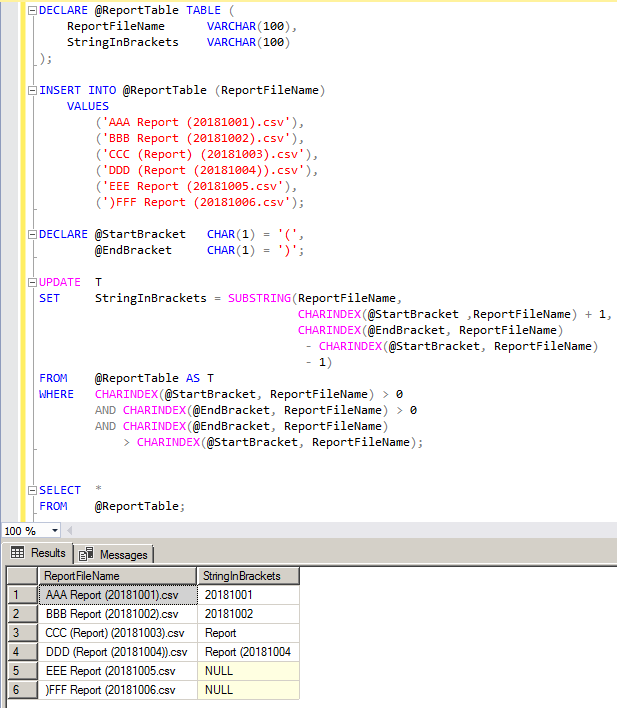Collapse the DECLARE @StartBracket block
The width and height of the screenshot is (617, 708).
coord(32,234)
